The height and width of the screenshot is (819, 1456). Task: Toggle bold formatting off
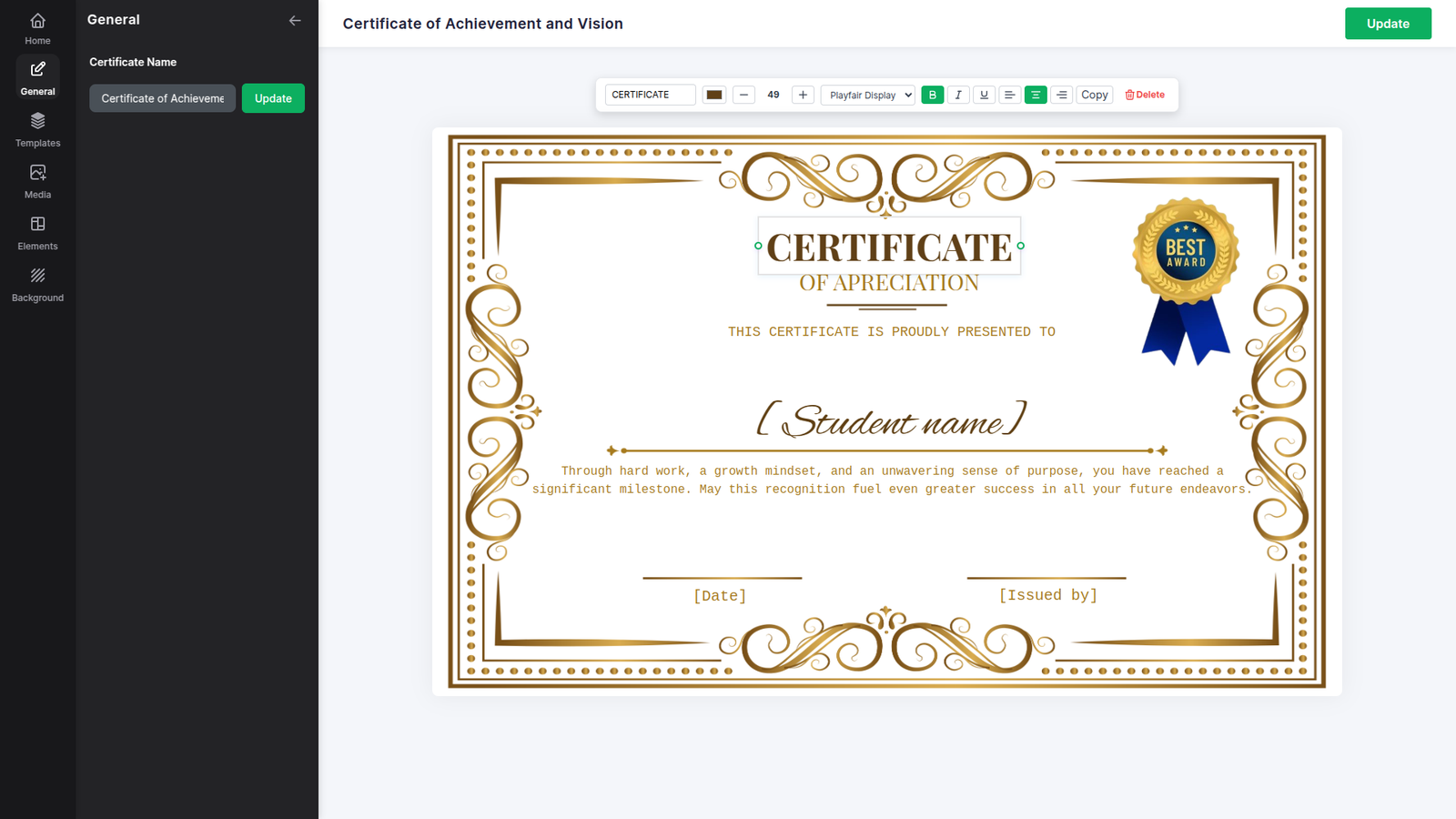(x=932, y=95)
